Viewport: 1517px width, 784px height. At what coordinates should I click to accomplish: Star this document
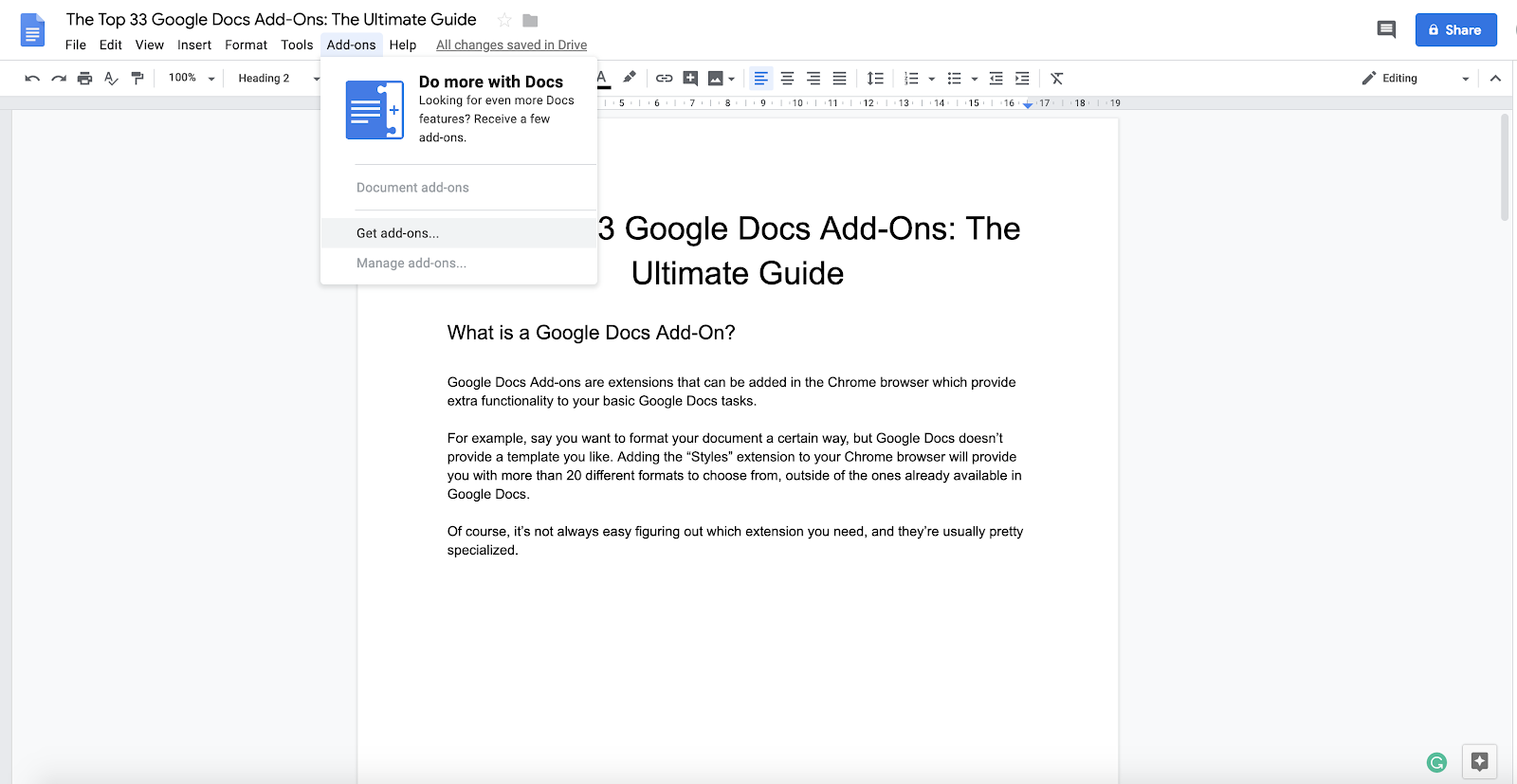[504, 20]
